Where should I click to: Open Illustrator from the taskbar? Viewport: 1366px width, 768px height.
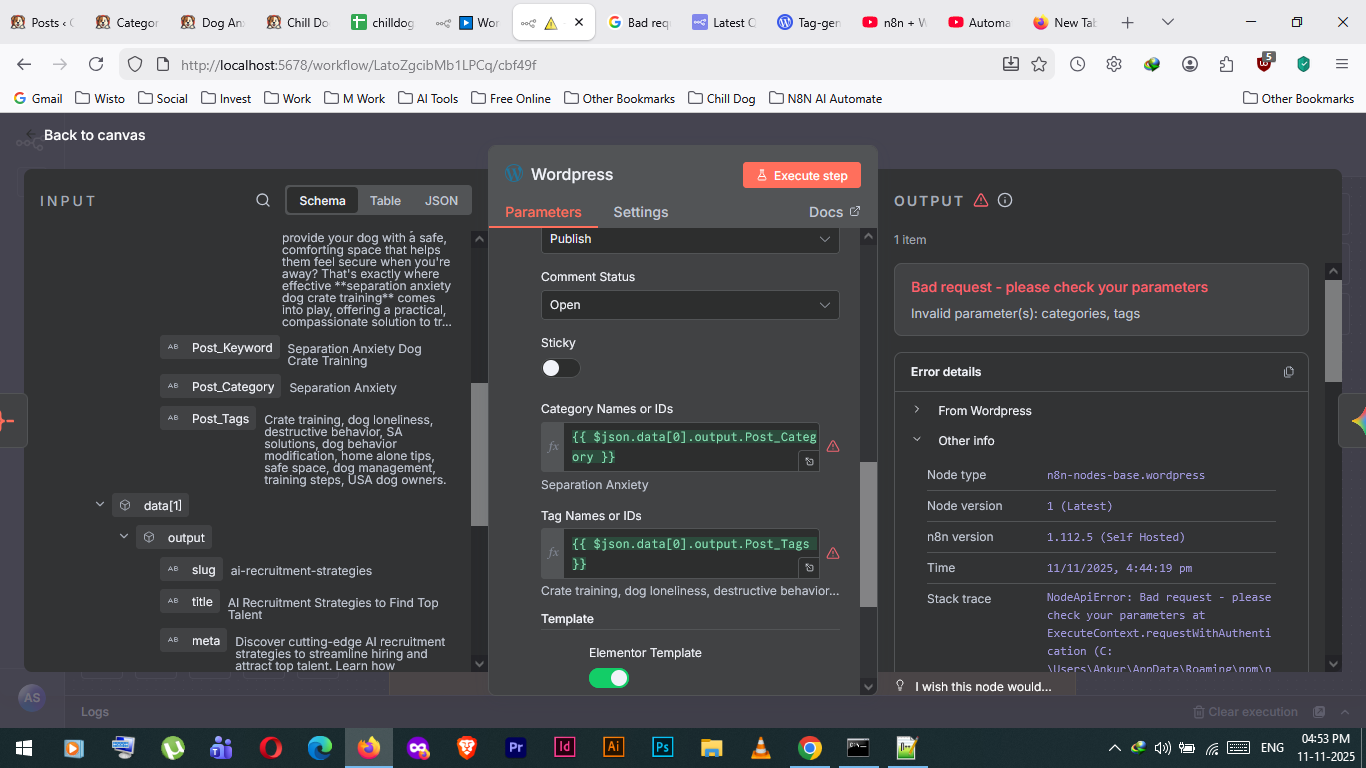614,747
